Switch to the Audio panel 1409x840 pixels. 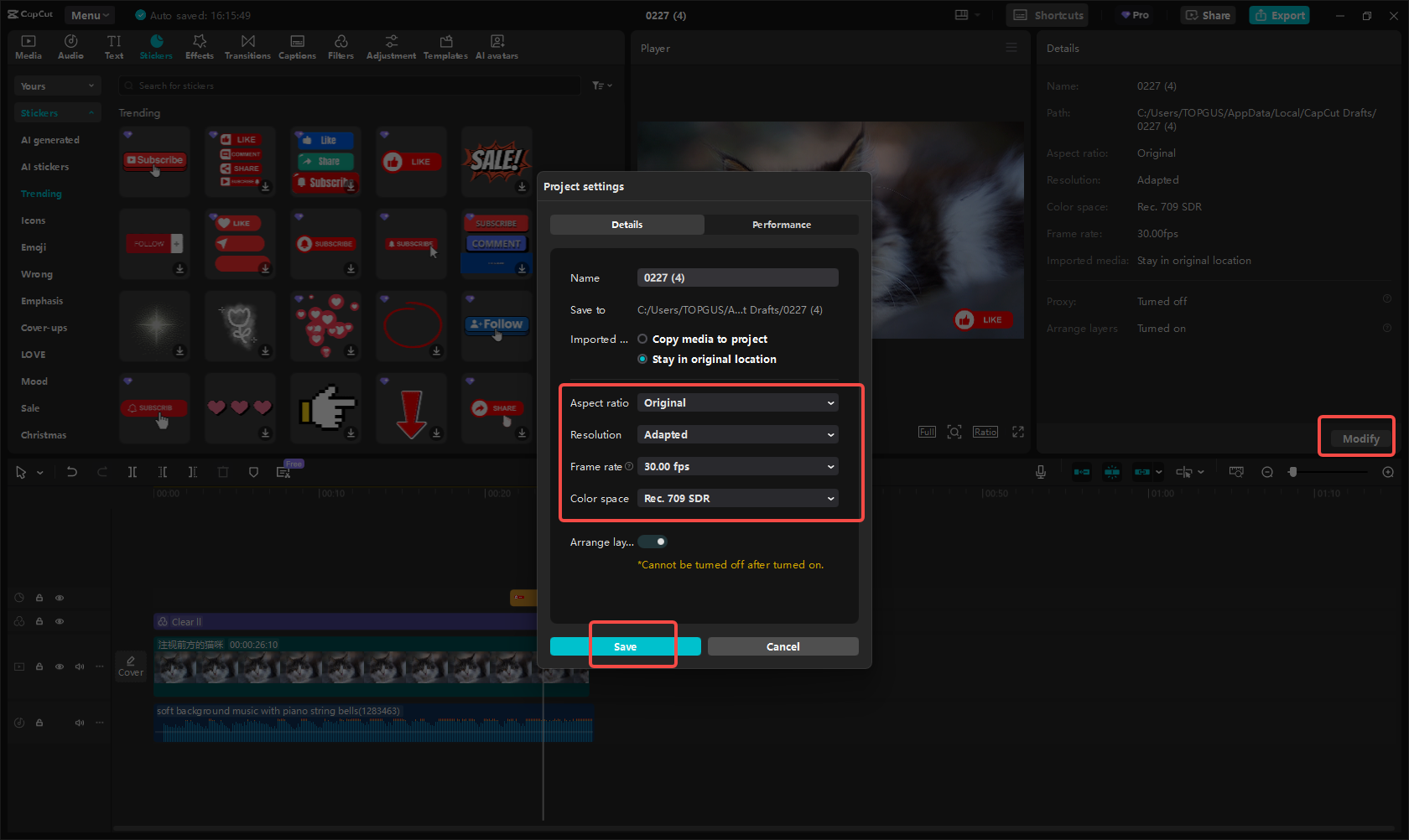tap(70, 46)
